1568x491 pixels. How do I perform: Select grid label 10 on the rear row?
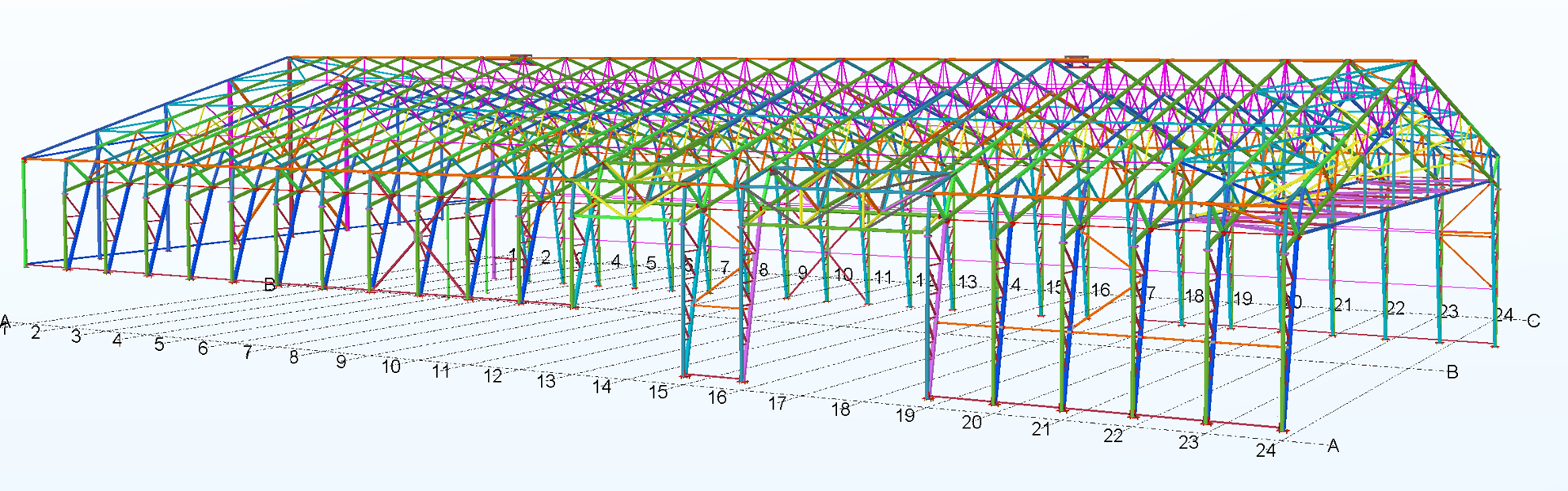(x=843, y=274)
